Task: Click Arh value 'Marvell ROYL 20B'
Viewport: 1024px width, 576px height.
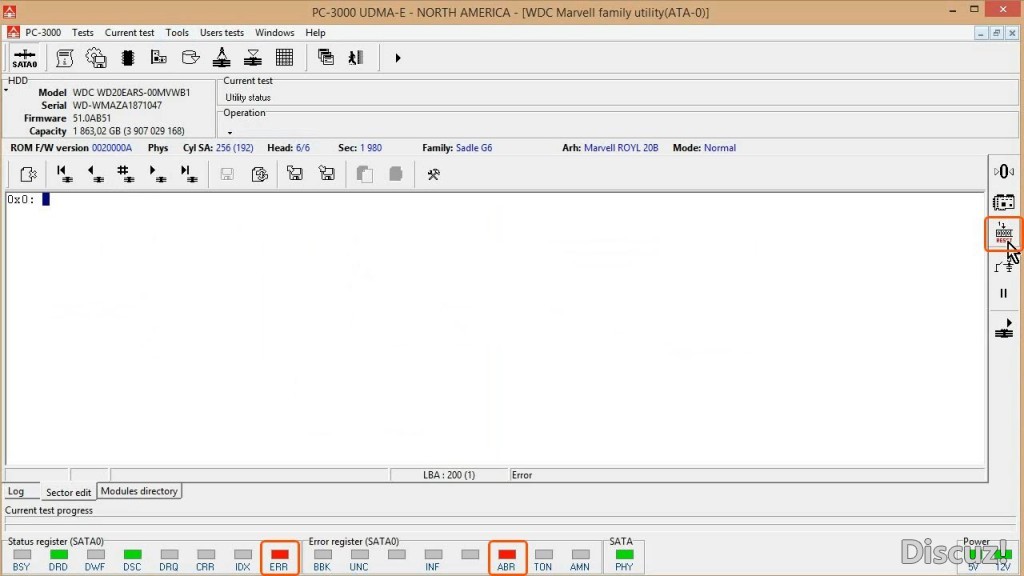Action: (x=621, y=148)
